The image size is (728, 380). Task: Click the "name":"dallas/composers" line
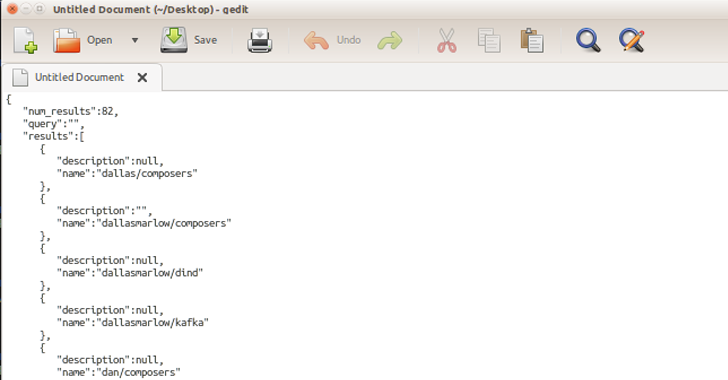click(127, 174)
